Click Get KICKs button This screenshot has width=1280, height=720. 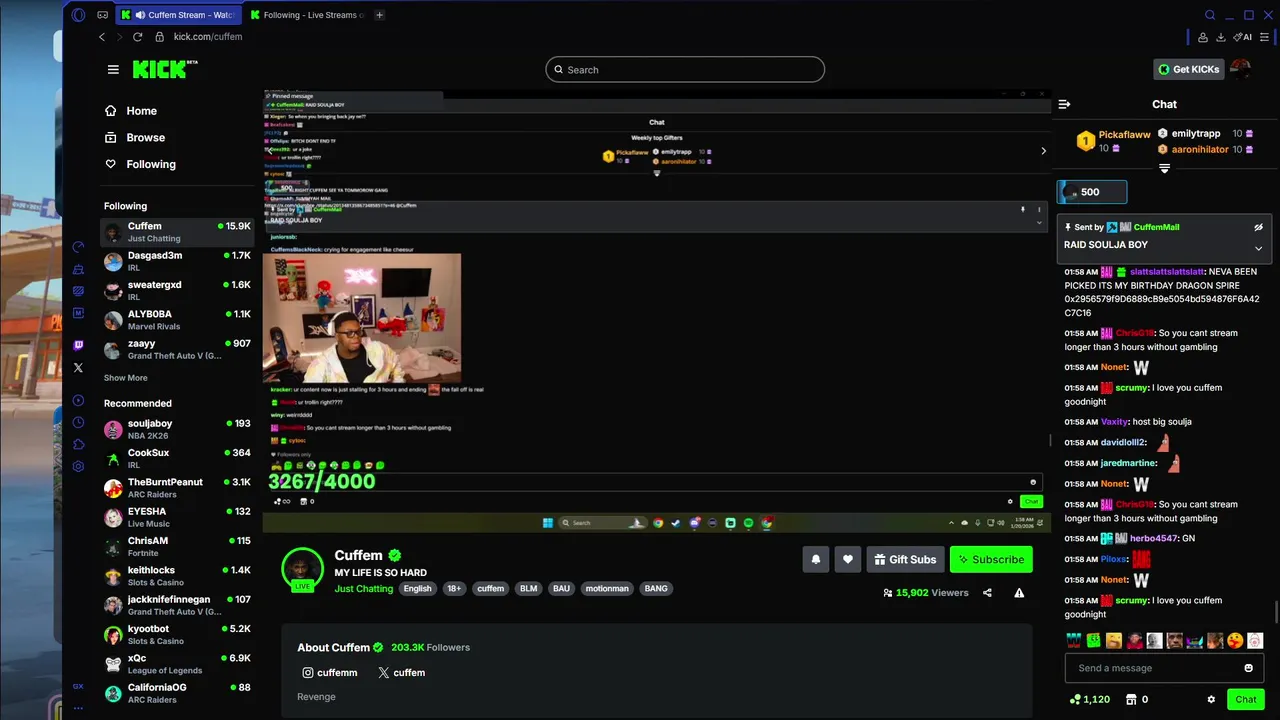1189,69
